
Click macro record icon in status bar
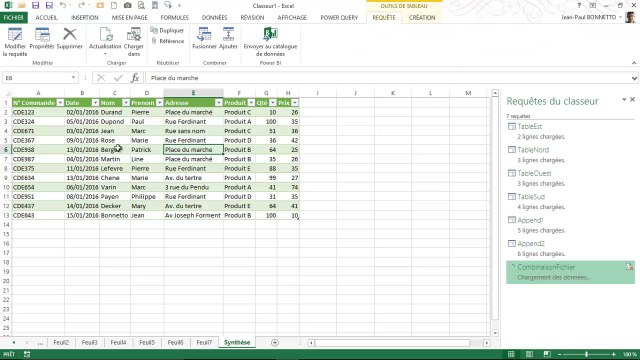click(x=27, y=354)
